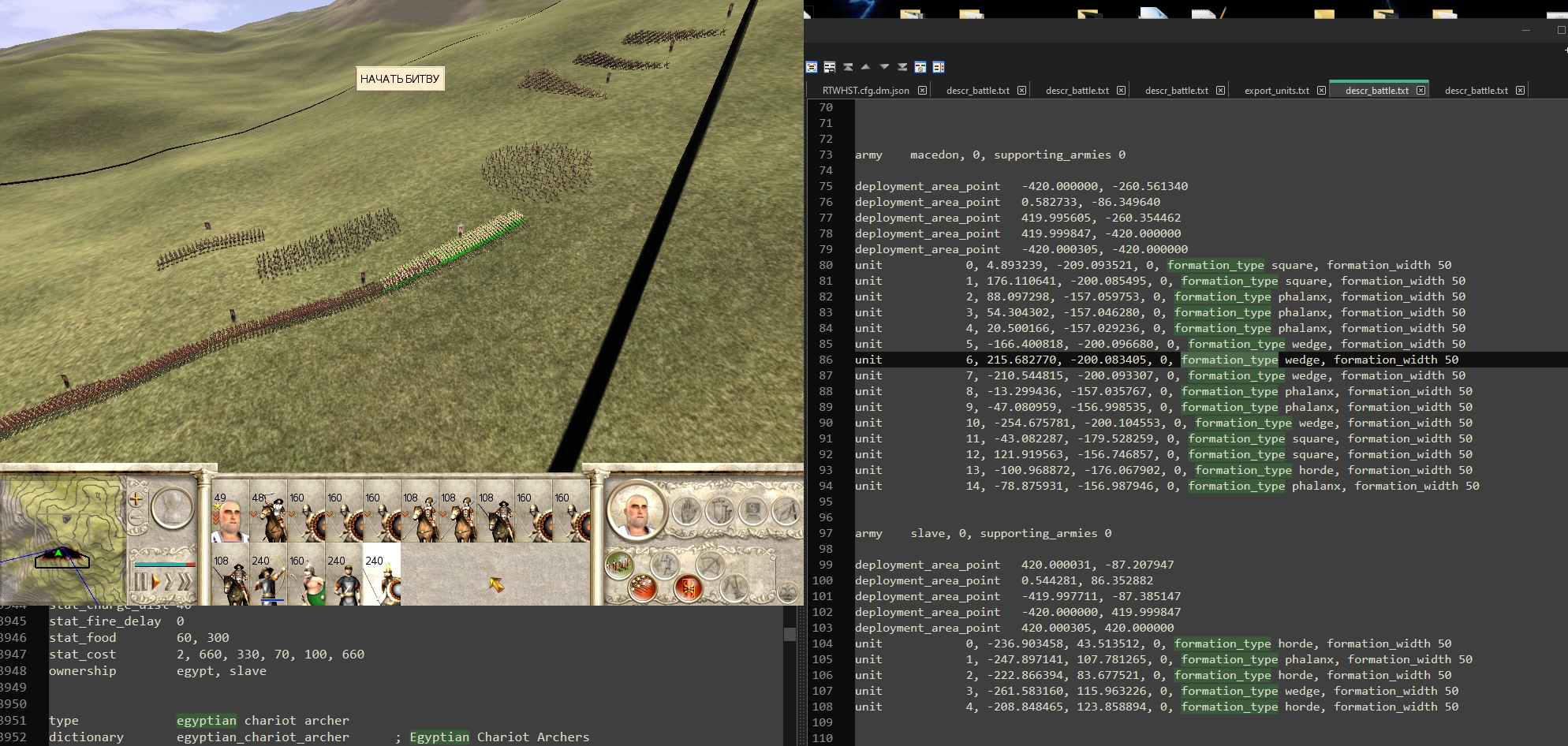Click the НАЧАТЬ БИТВУ start battle button
Image resolution: width=1568 pixels, height=746 pixels.
400,79
